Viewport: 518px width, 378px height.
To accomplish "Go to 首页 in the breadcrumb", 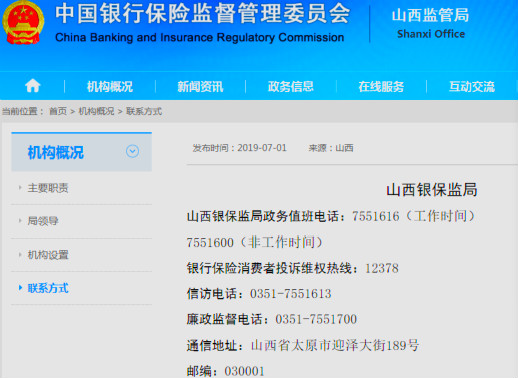I will 58,111.
